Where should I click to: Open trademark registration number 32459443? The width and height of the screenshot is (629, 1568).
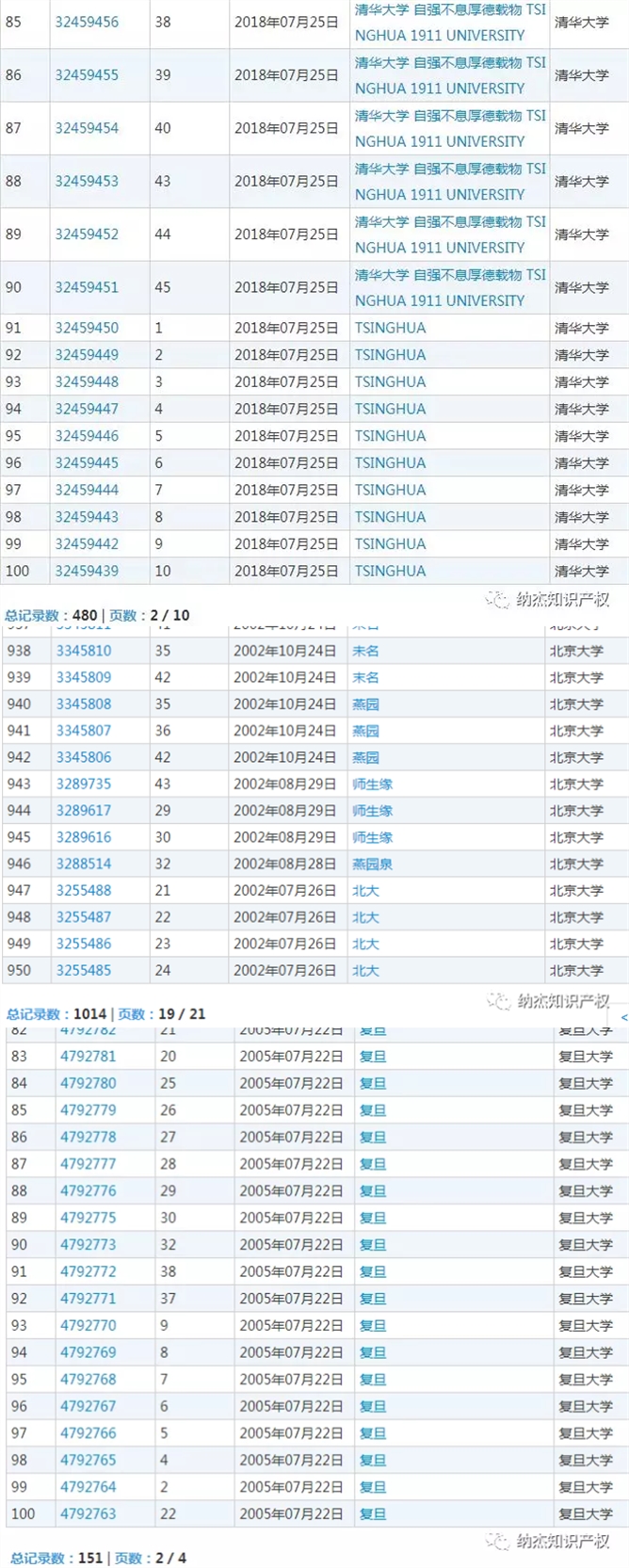(x=87, y=517)
